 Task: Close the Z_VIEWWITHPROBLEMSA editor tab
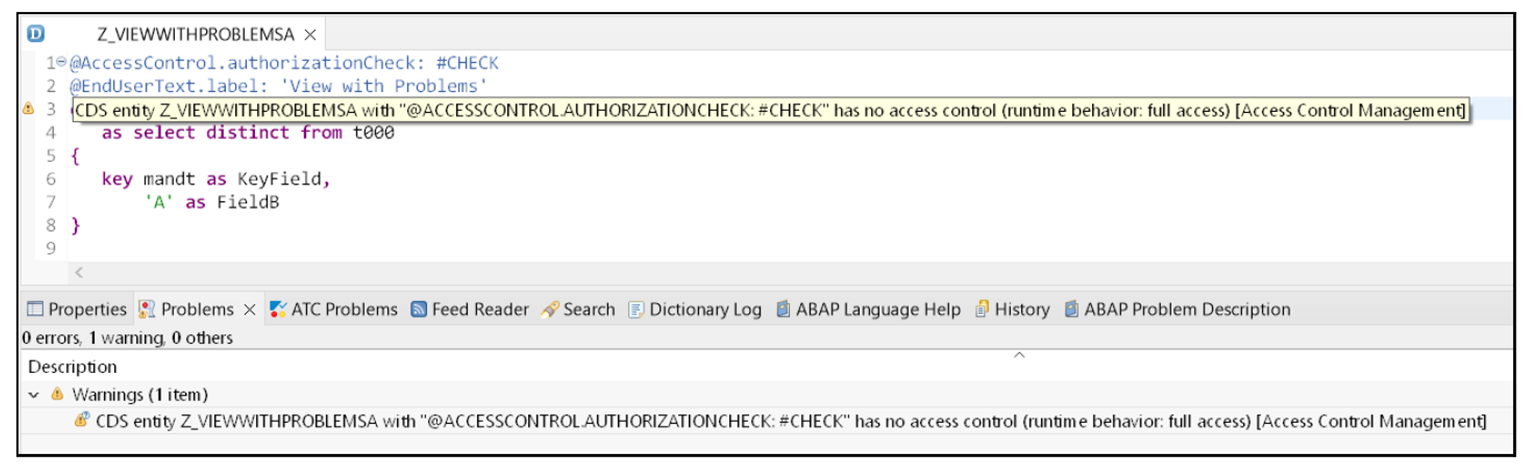coord(311,34)
